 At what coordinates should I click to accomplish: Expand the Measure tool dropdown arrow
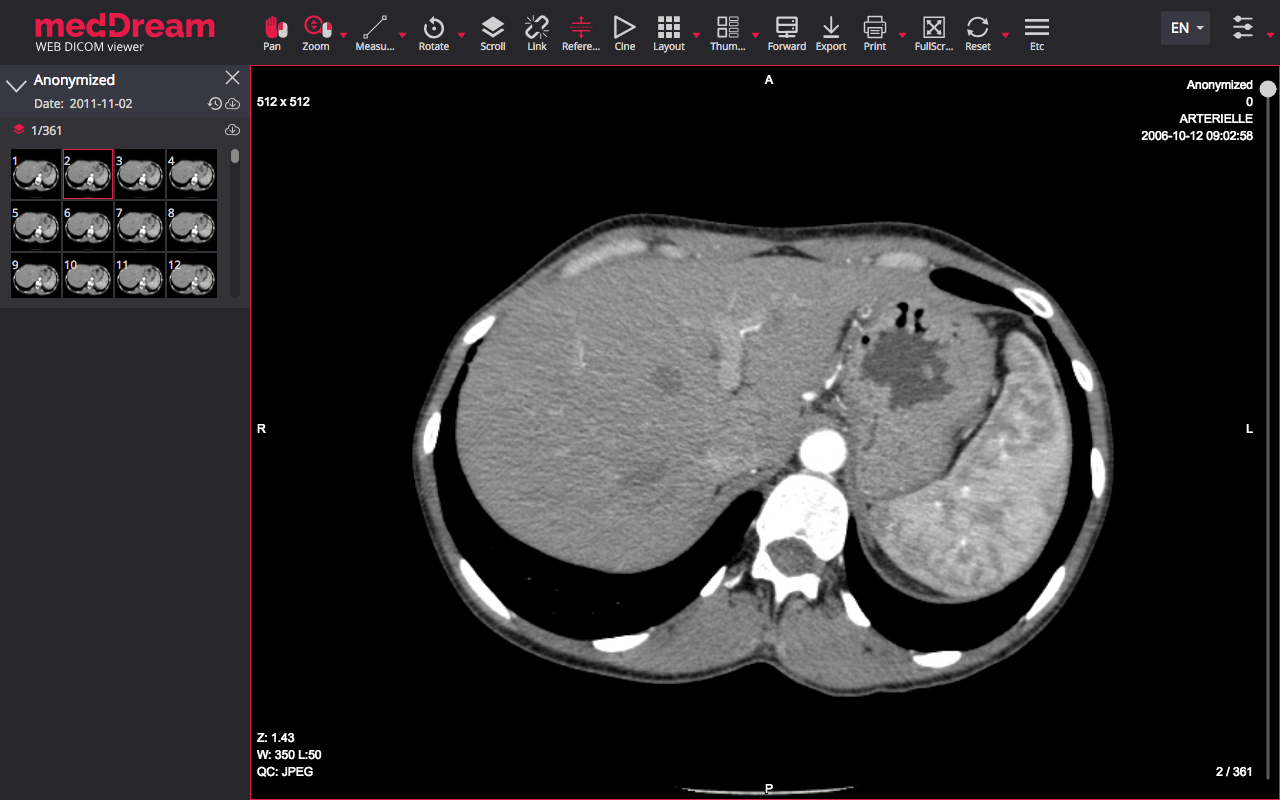coord(402,36)
